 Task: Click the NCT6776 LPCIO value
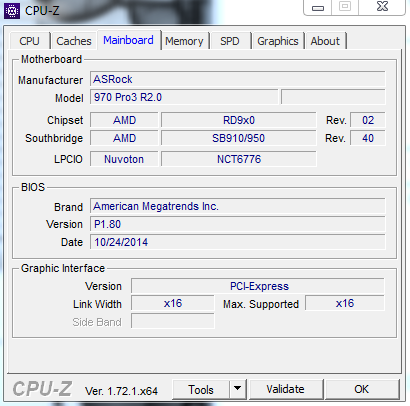point(239,159)
